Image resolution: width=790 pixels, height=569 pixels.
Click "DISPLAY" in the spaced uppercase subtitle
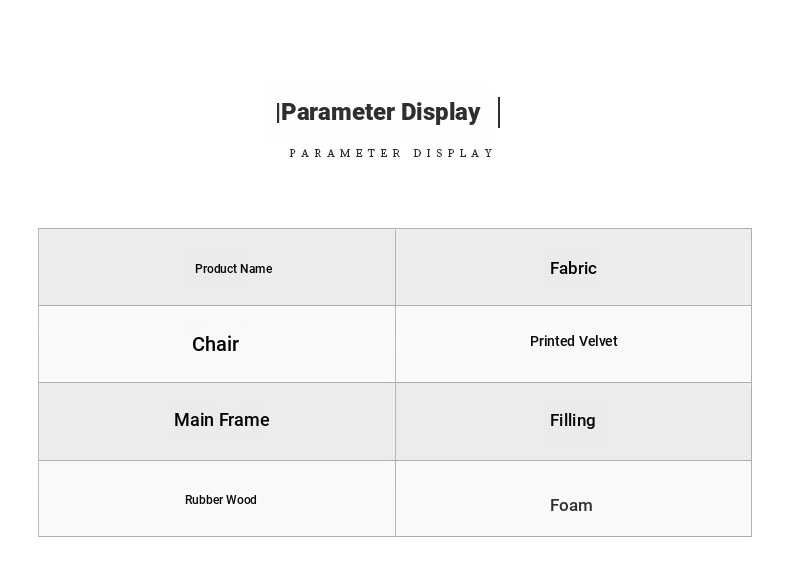(x=454, y=153)
